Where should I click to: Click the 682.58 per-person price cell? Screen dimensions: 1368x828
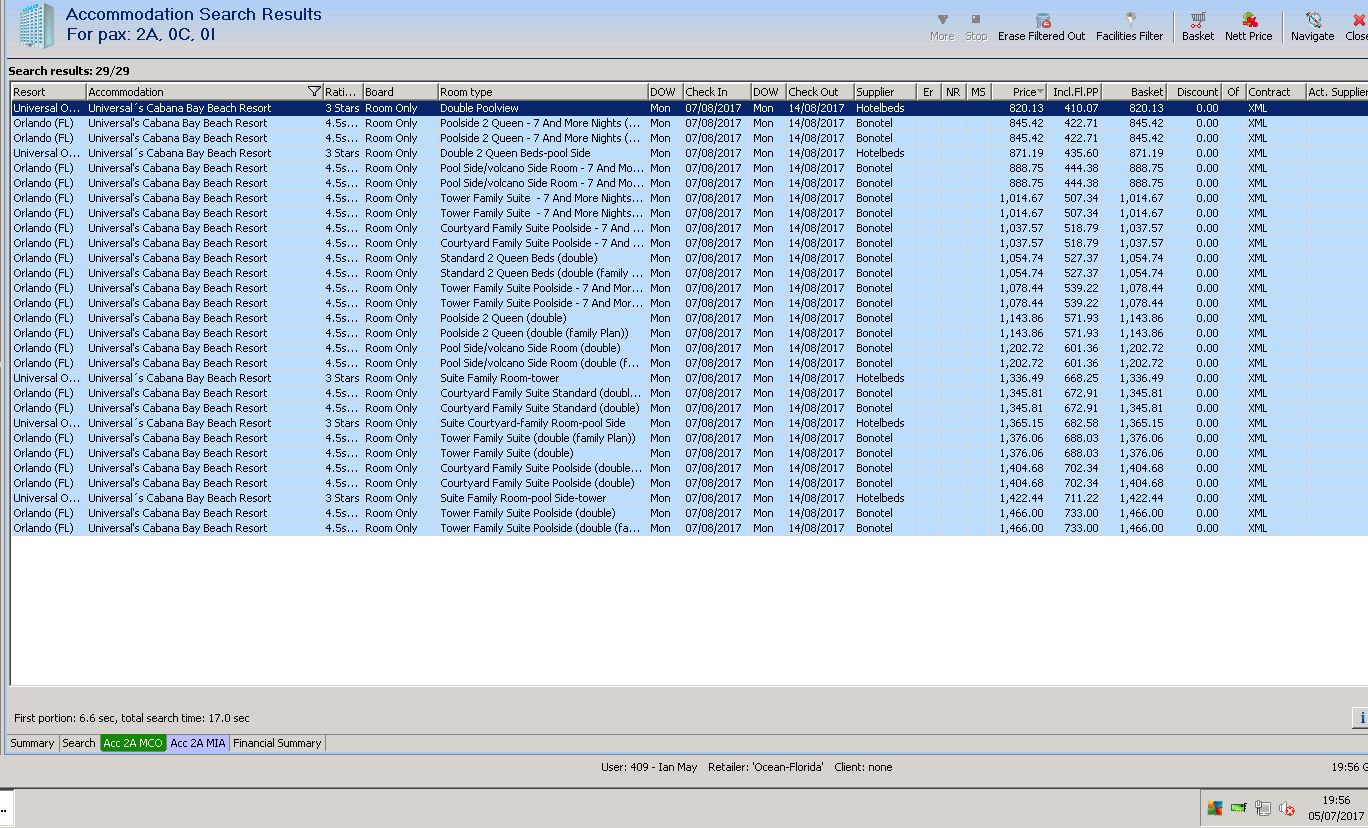pyautogui.click(x=1081, y=423)
